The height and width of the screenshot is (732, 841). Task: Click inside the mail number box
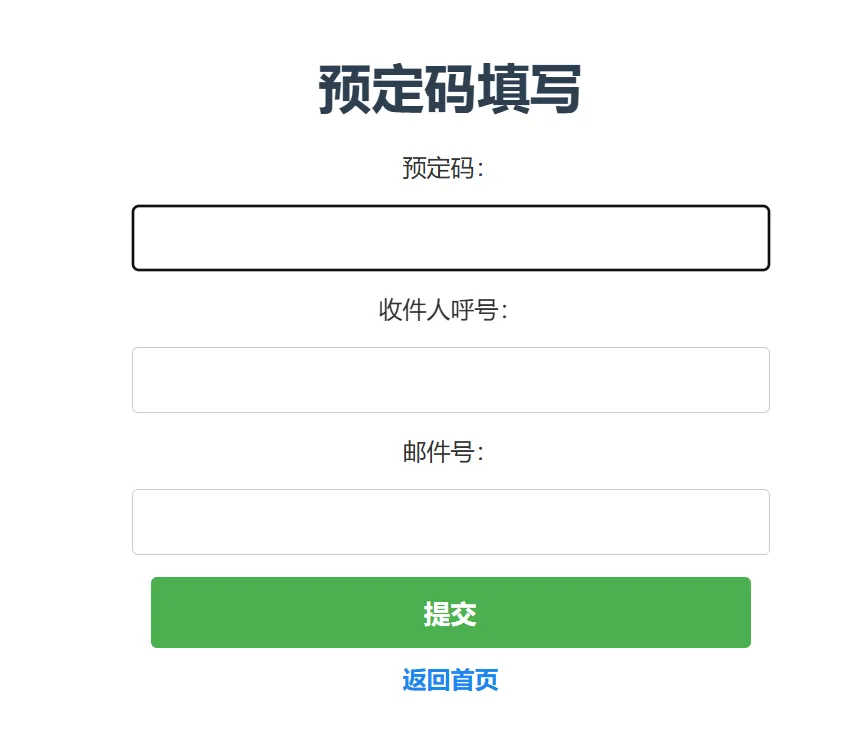(450, 522)
